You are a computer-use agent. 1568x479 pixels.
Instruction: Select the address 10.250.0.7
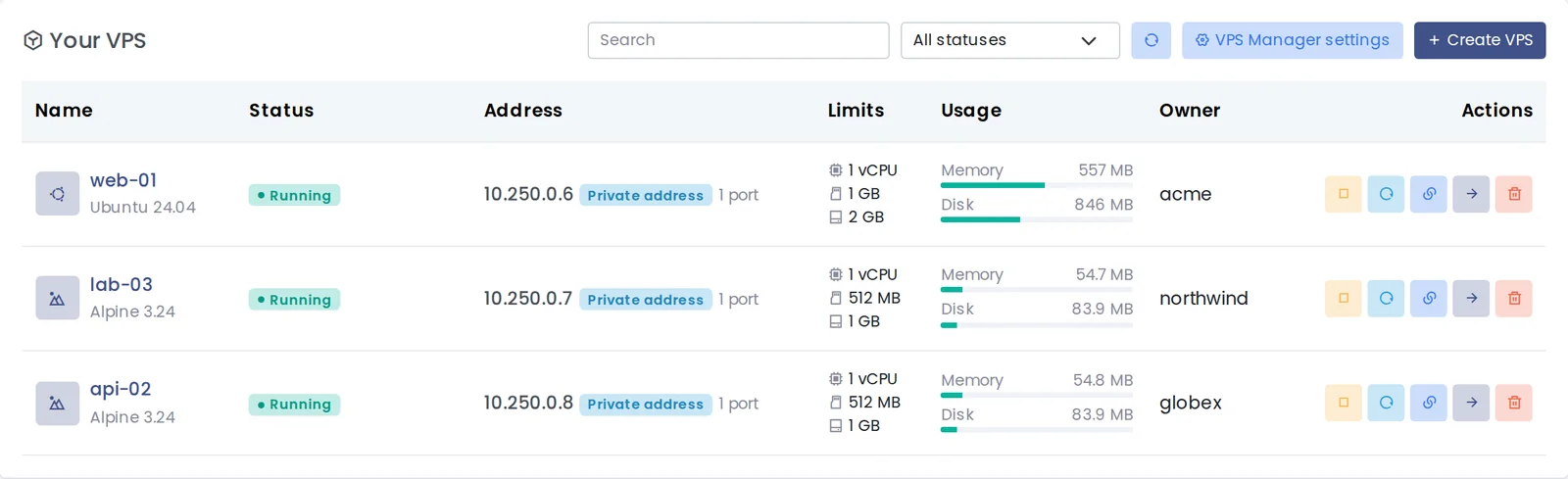coord(528,298)
